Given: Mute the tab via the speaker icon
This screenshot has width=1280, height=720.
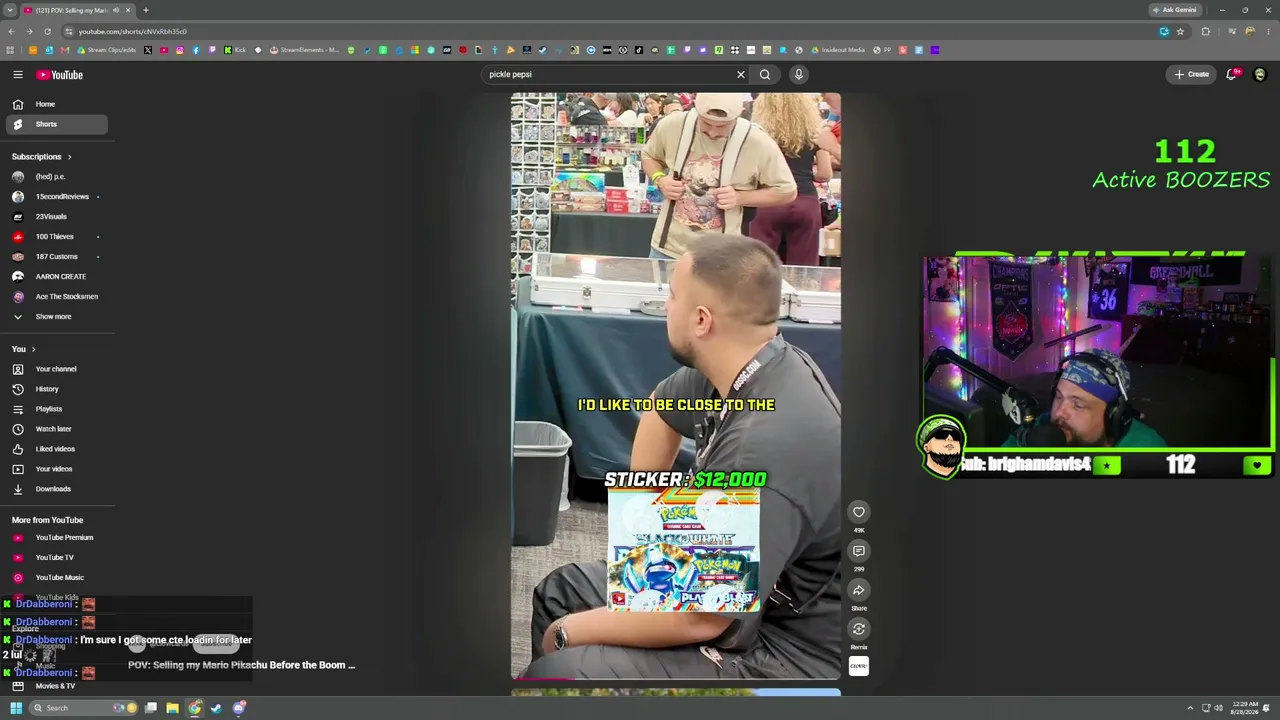Looking at the screenshot, I should [x=116, y=10].
